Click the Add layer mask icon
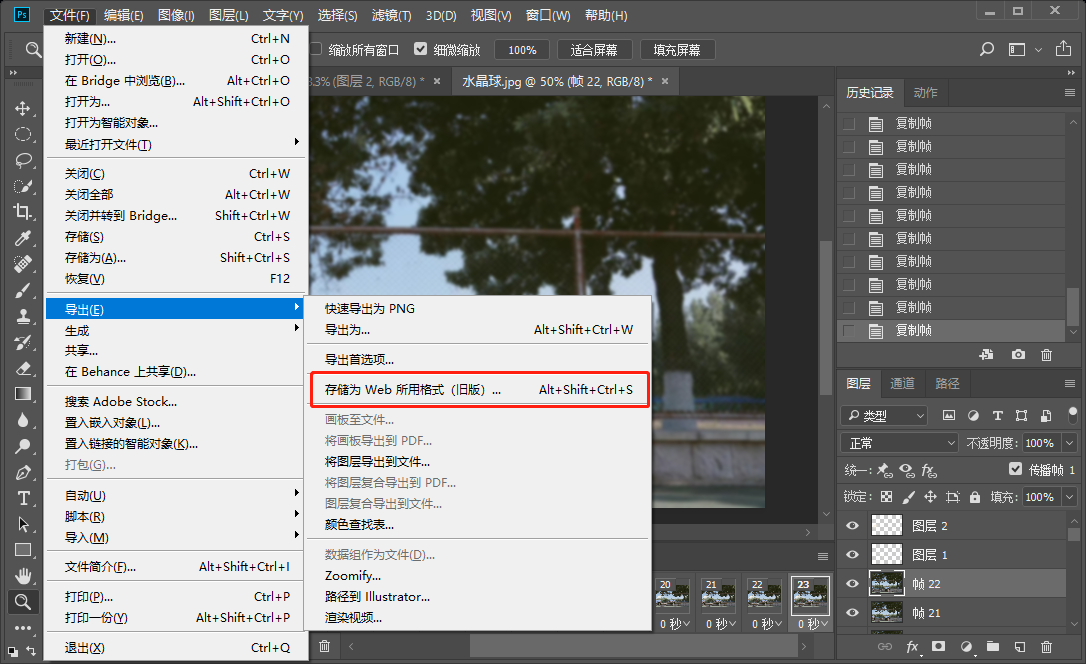Image resolution: width=1086 pixels, height=664 pixels. [x=938, y=647]
